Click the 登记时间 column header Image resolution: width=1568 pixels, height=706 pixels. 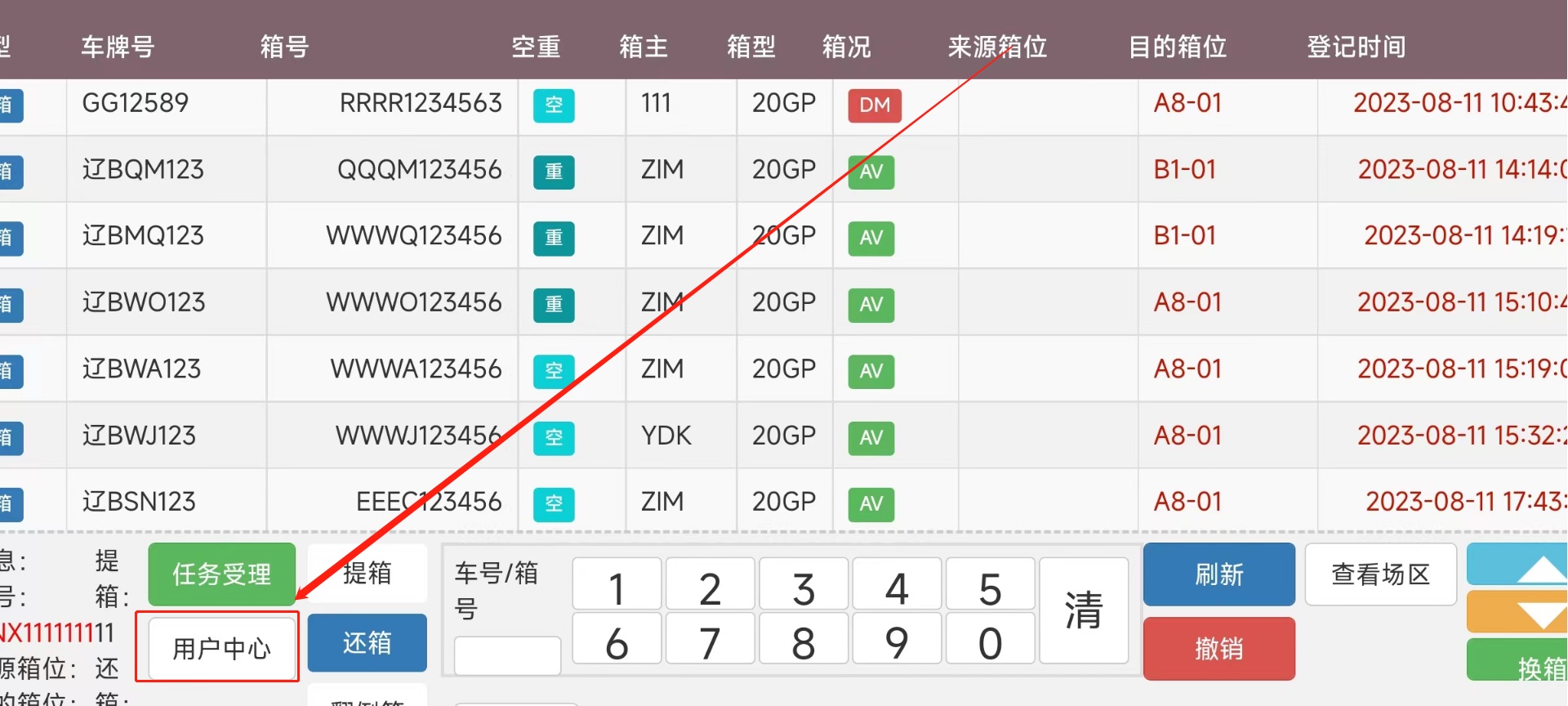[x=1356, y=47]
